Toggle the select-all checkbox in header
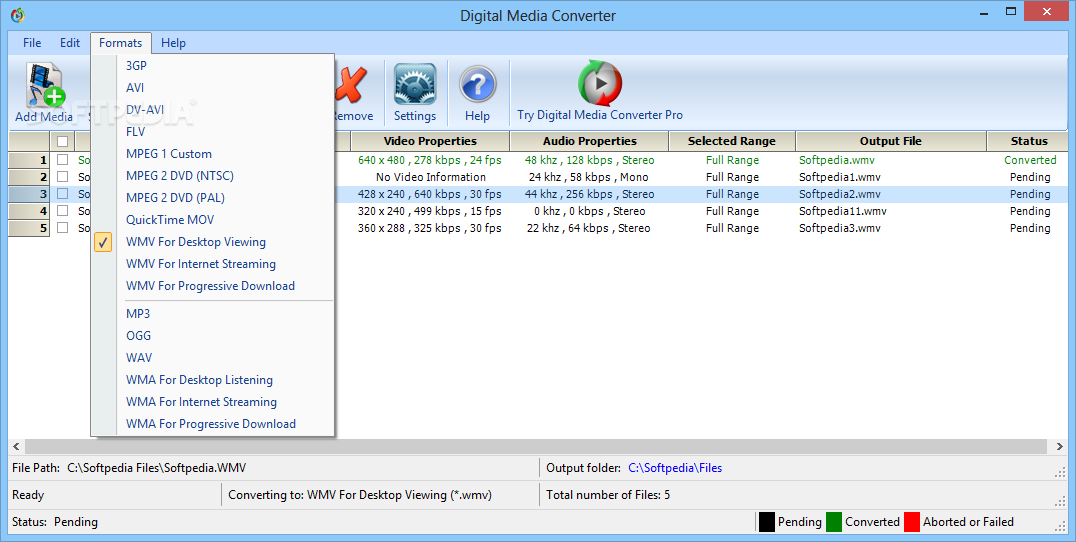 pyautogui.click(x=62, y=141)
